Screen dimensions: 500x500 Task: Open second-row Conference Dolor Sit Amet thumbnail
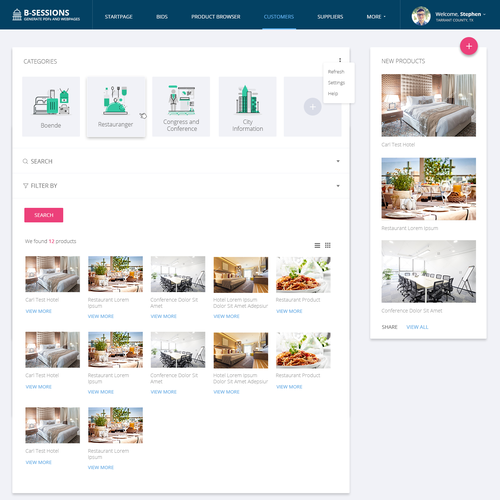(x=178, y=350)
